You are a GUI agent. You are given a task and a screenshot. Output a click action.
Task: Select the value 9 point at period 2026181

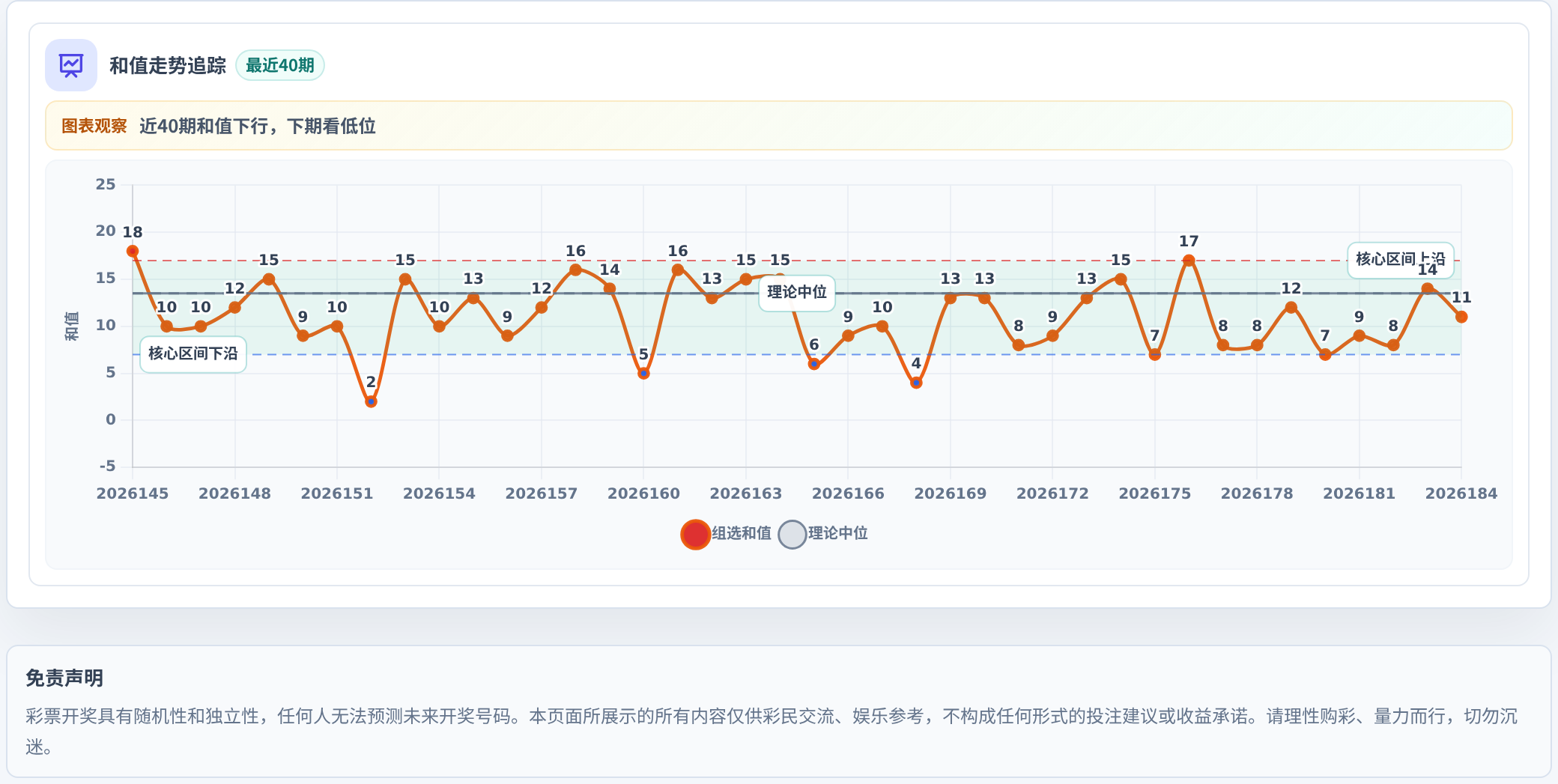coord(1360,335)
